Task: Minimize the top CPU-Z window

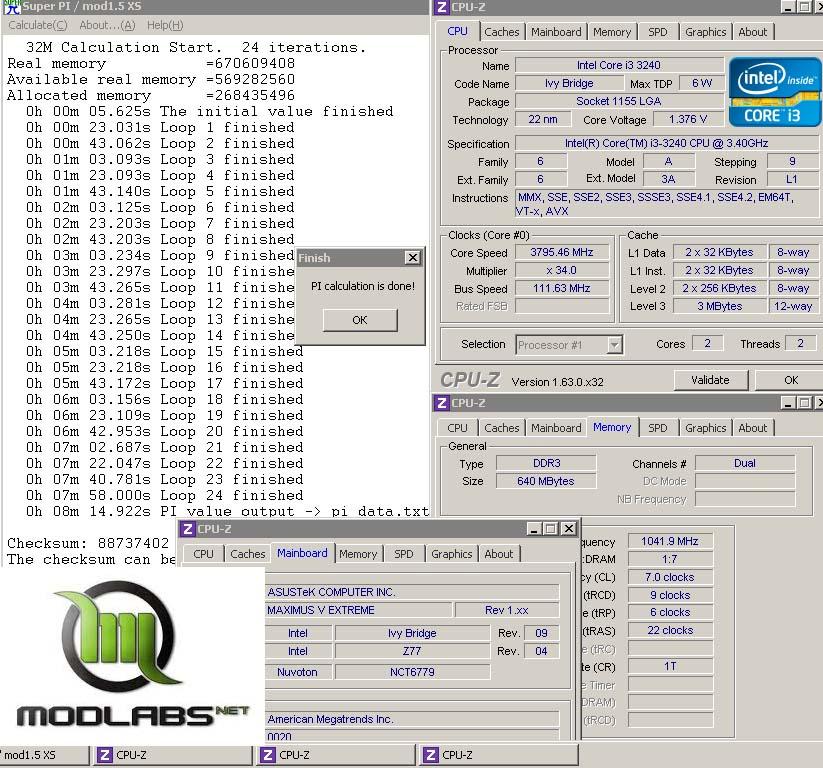Action: point(788,7)
